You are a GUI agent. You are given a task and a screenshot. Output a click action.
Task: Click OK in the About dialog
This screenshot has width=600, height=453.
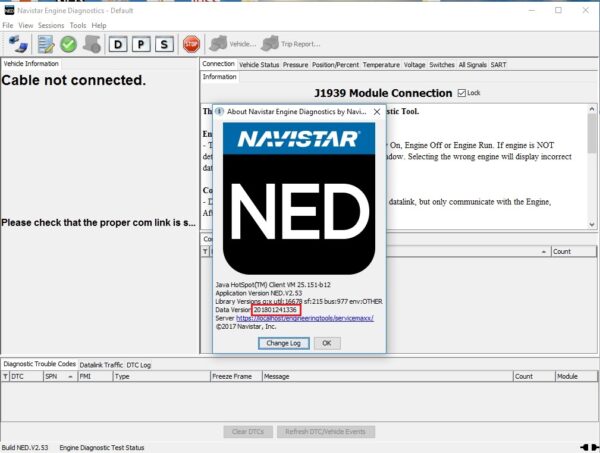click(x=327, y=343)
